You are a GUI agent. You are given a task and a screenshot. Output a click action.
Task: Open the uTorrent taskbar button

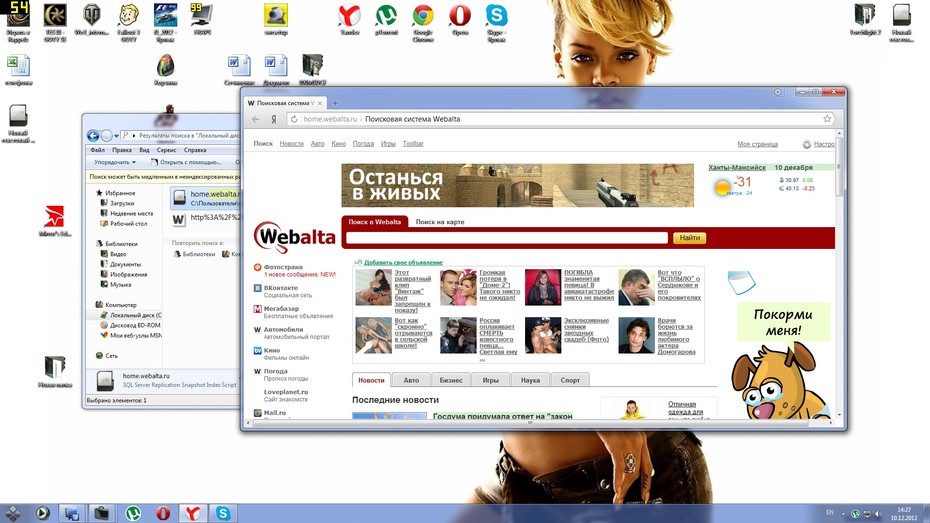click(133, 513)
